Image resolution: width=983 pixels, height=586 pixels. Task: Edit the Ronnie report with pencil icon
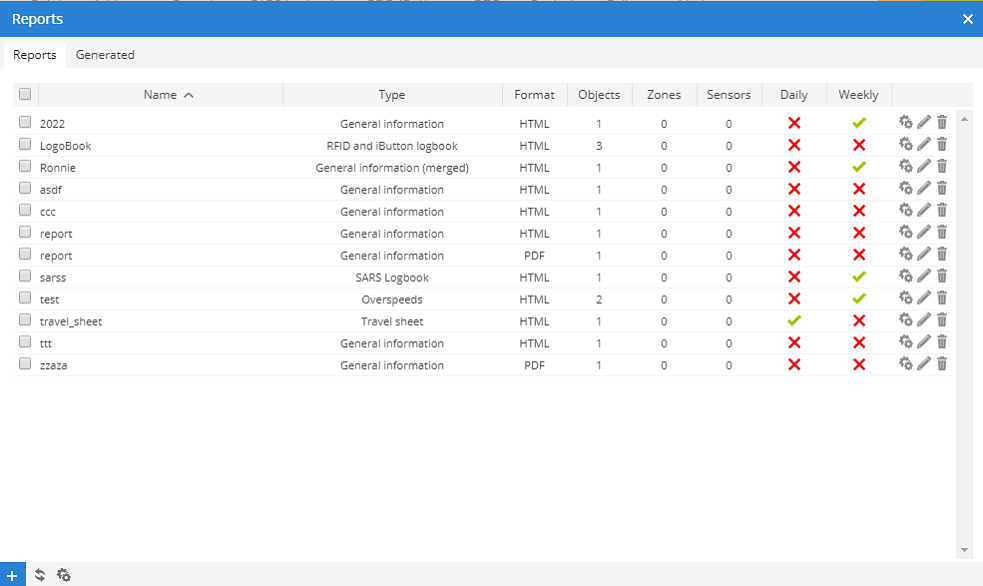point(924,167)
